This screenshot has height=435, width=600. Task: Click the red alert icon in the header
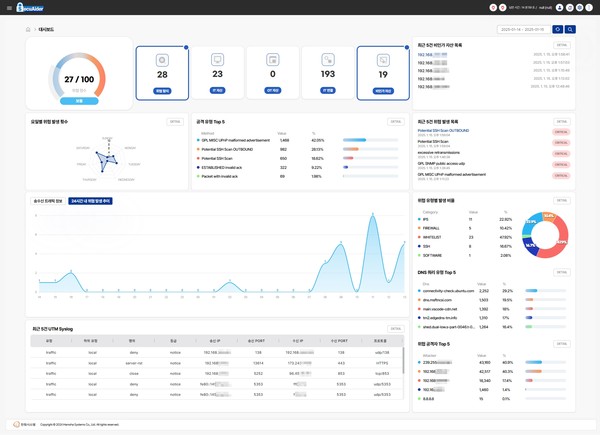(493, 7)
